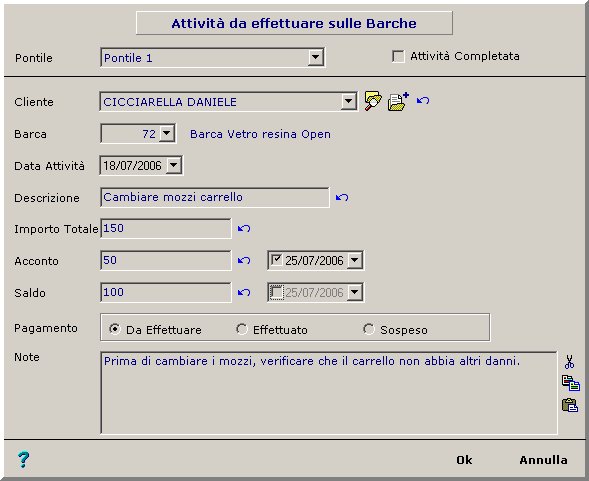This screenshot has height=481, width=589.
Task: Uncheck the Acconto date checkbox
Action: [276, 260]
